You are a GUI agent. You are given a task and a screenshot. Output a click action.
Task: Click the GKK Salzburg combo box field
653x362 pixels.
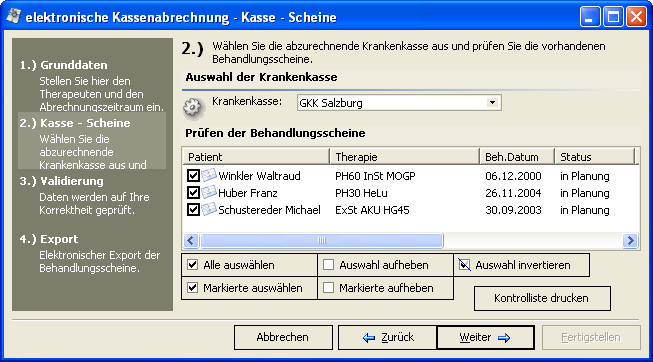(399, 102)
